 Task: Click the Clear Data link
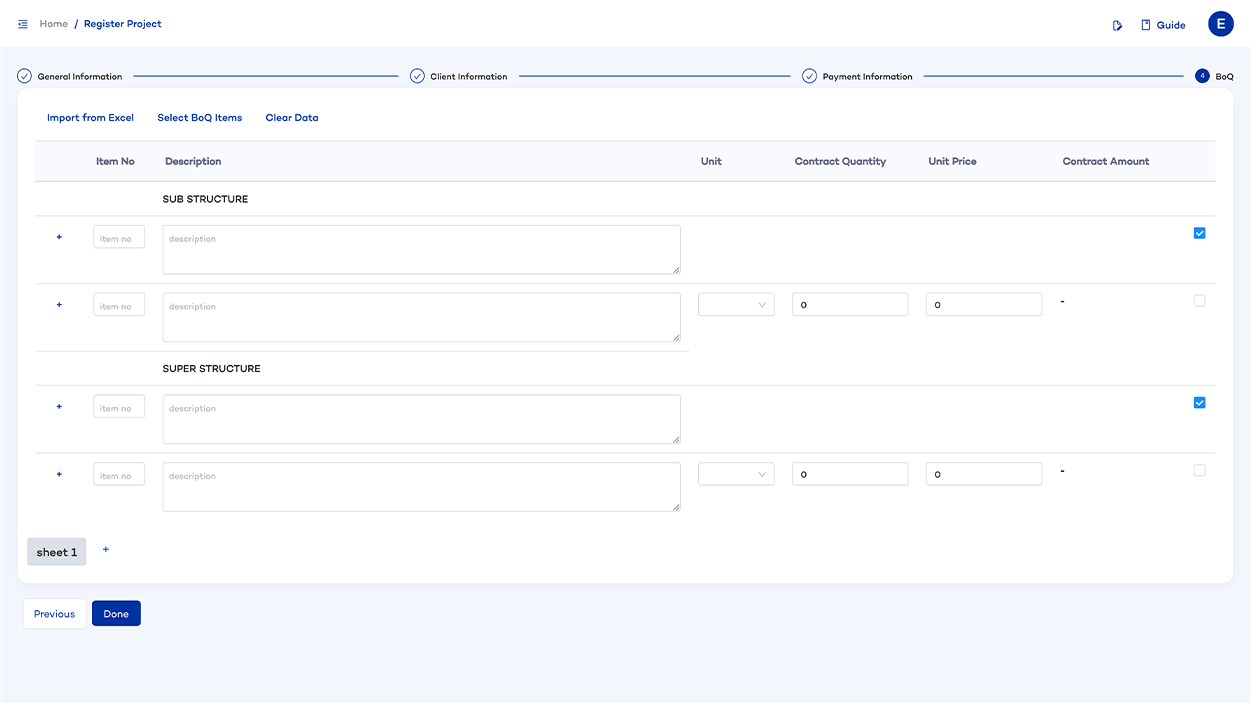292,118
